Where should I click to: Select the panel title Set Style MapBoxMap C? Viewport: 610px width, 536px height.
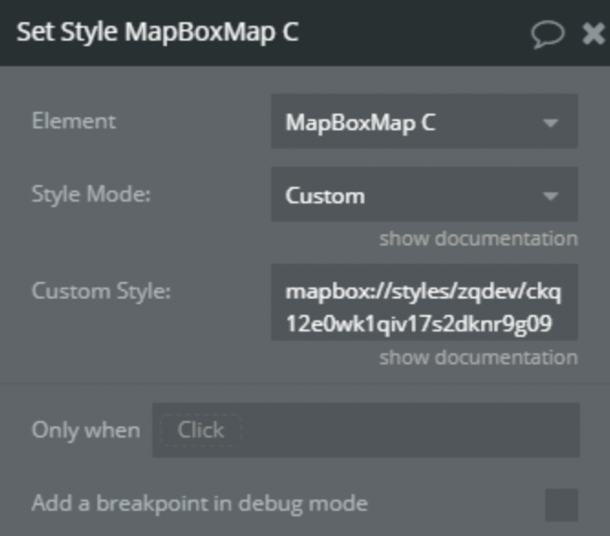(158, 32)
